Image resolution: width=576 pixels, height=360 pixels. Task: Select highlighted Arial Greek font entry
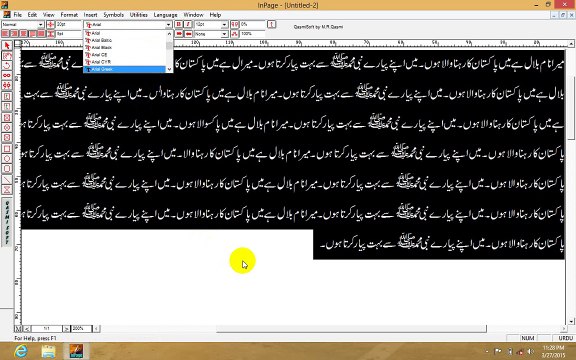[x=125, y=69]
